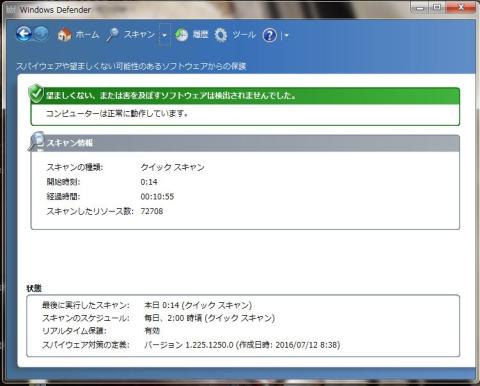This screenshot has height=386, width=480.
Task: Click the text 'コンピューターは正常に動作しています。'
Action: (x=117, y=114)
